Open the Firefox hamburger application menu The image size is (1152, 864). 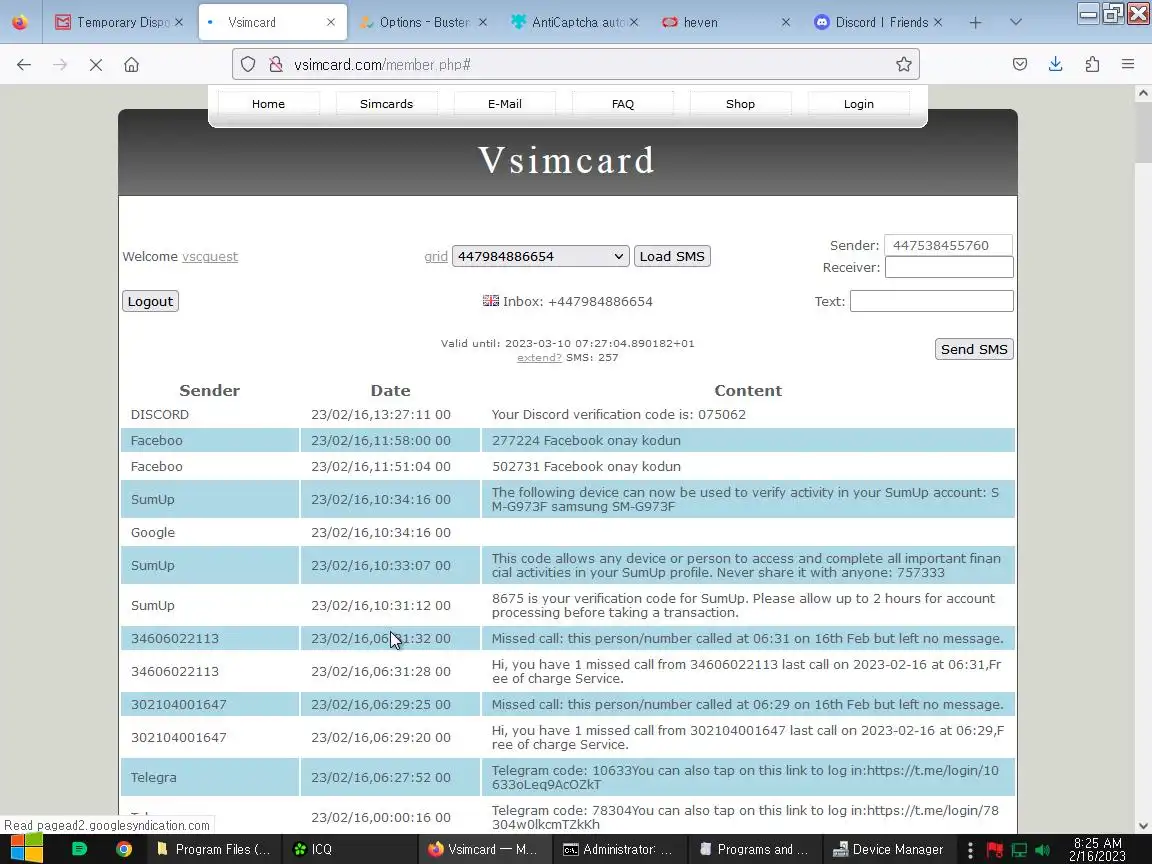pos(1128,65)
